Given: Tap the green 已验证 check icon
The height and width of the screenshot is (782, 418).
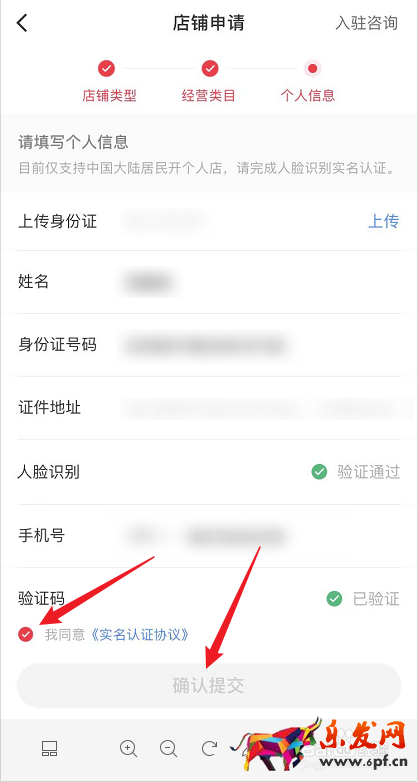Looking at the screenshot, I should click(x=334, y=598).
